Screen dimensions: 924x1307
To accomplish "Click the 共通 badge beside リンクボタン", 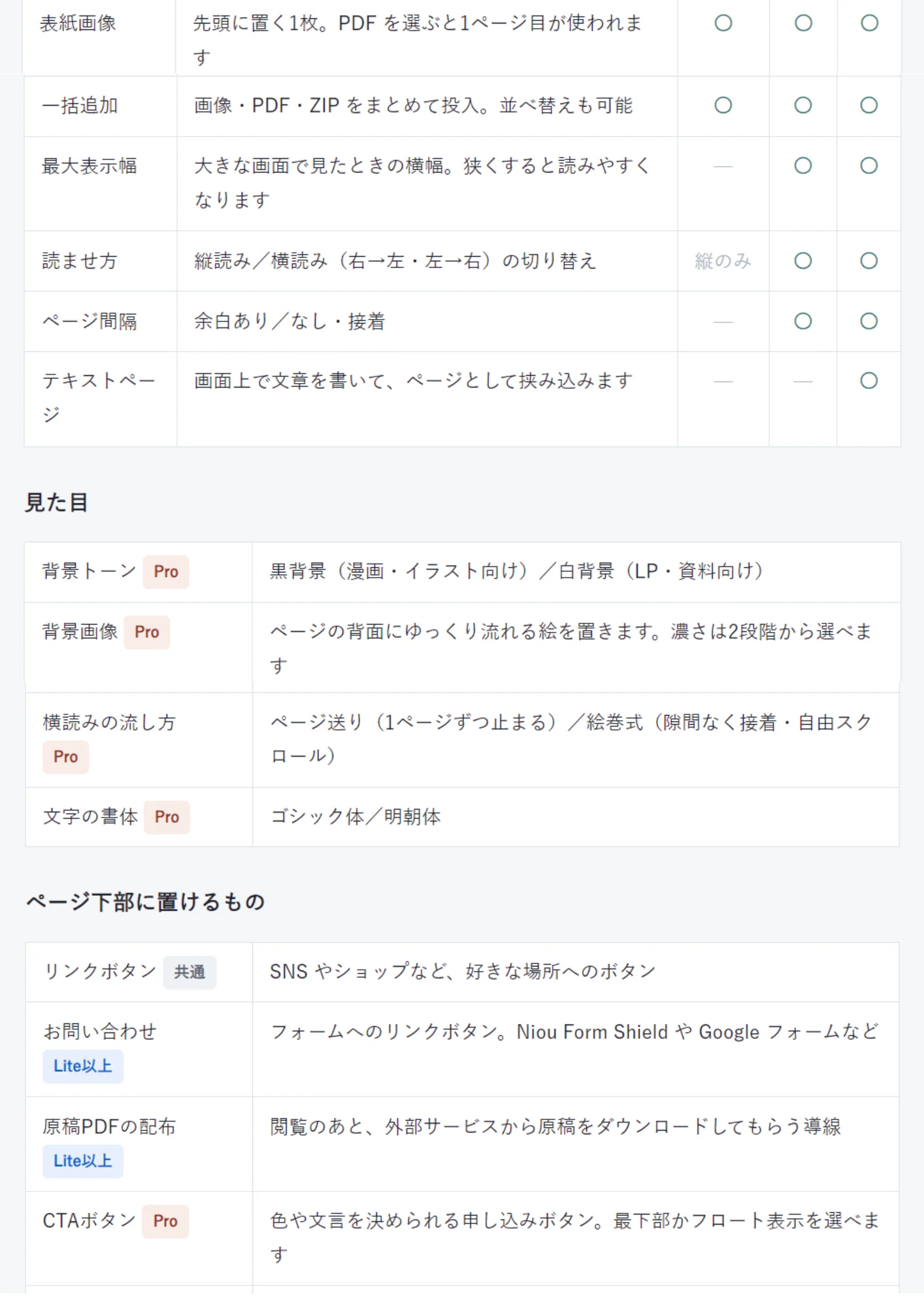I will tap(190, 972).
